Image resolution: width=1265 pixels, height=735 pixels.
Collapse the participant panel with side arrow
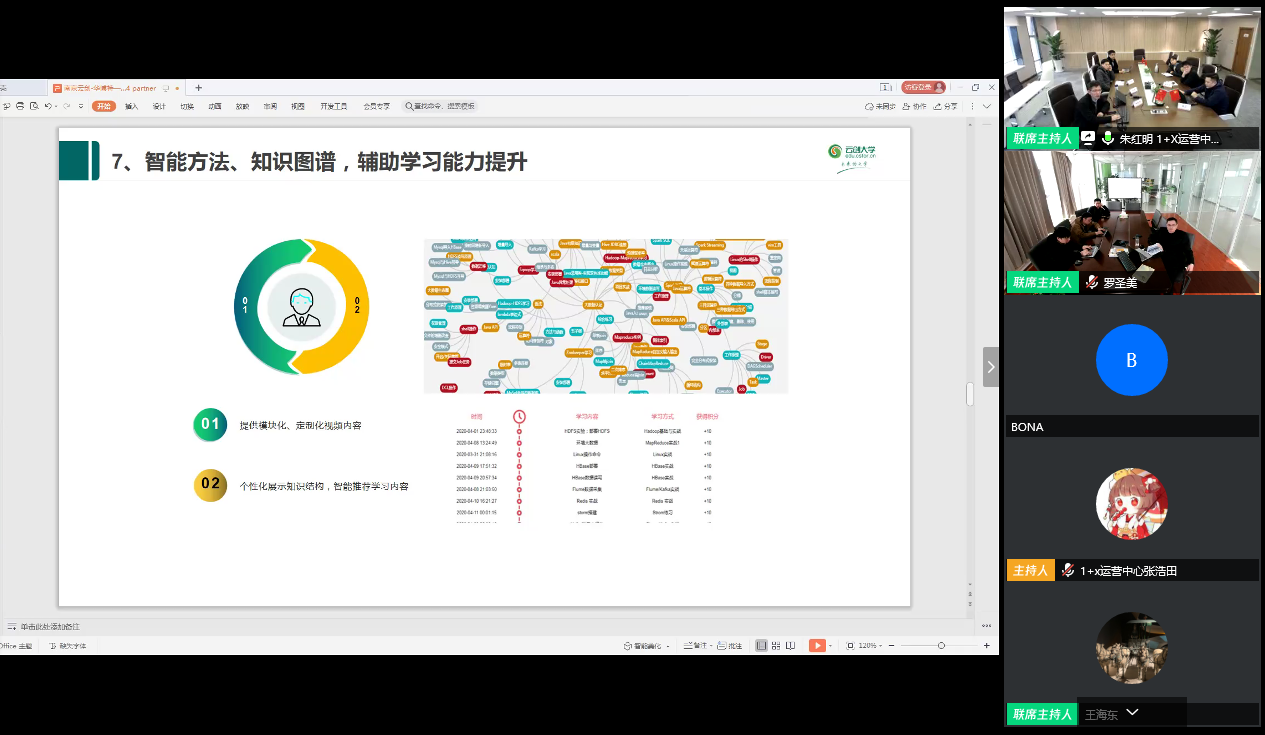click(x=991, y=367)
